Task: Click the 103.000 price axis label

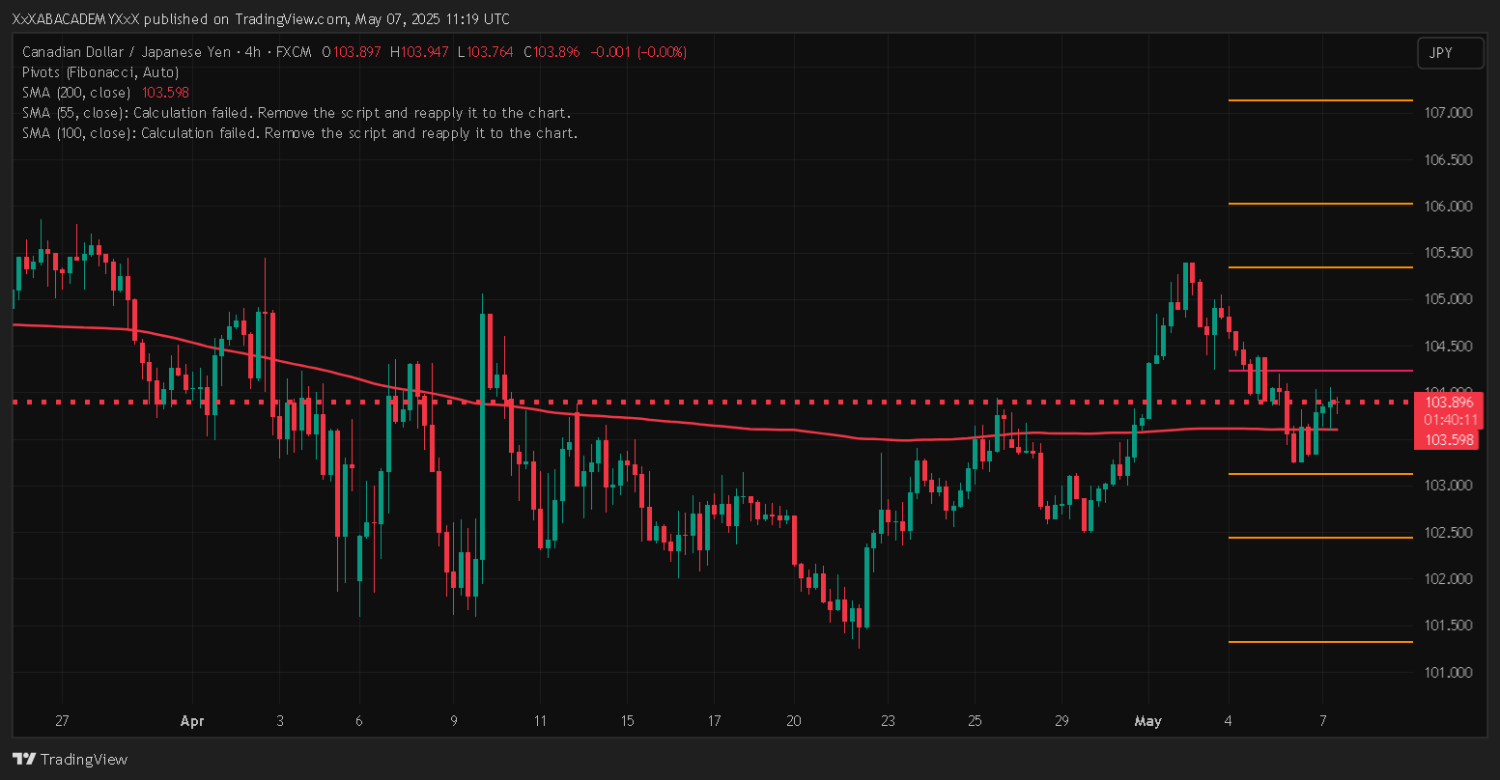Action: click(1446, 486)
